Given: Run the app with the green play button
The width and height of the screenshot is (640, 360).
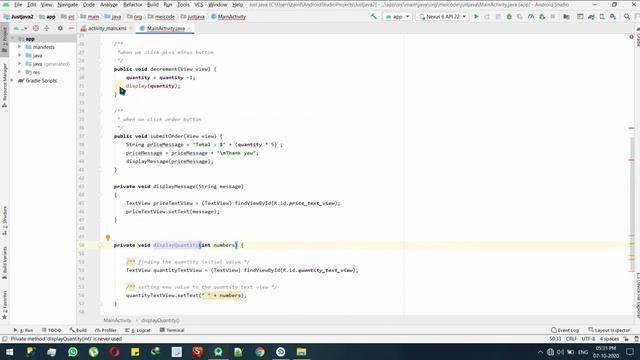Looking at the screenshot, I should [x=476, y=17].
